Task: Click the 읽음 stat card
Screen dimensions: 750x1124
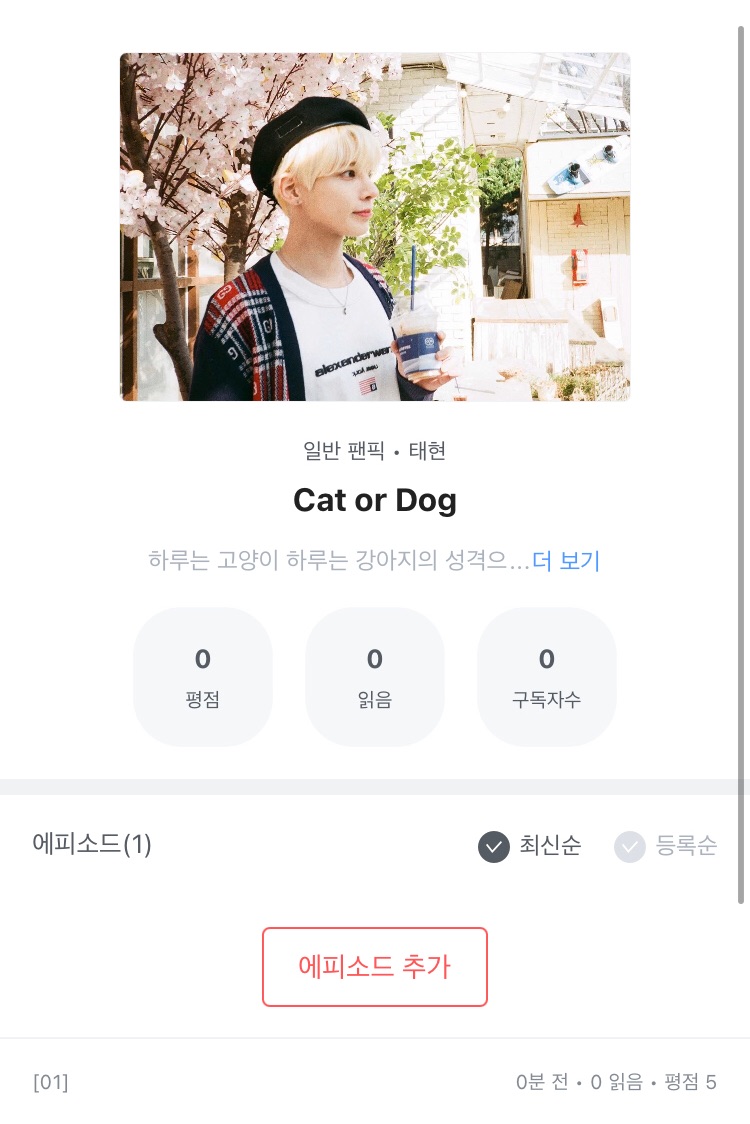Action: (x=375, y=677)
